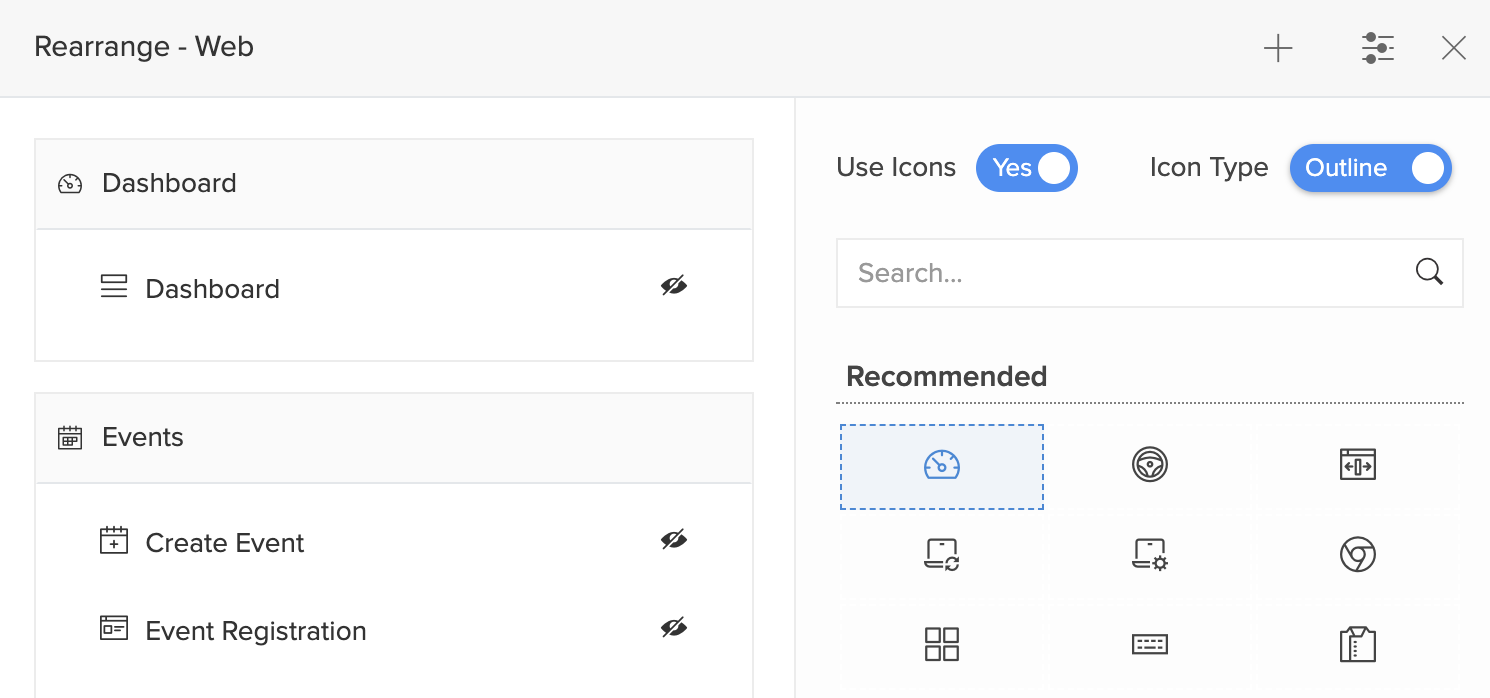Toggle visibility of the Dashboard page
The image size is (1490, 698).
(674, 287)
